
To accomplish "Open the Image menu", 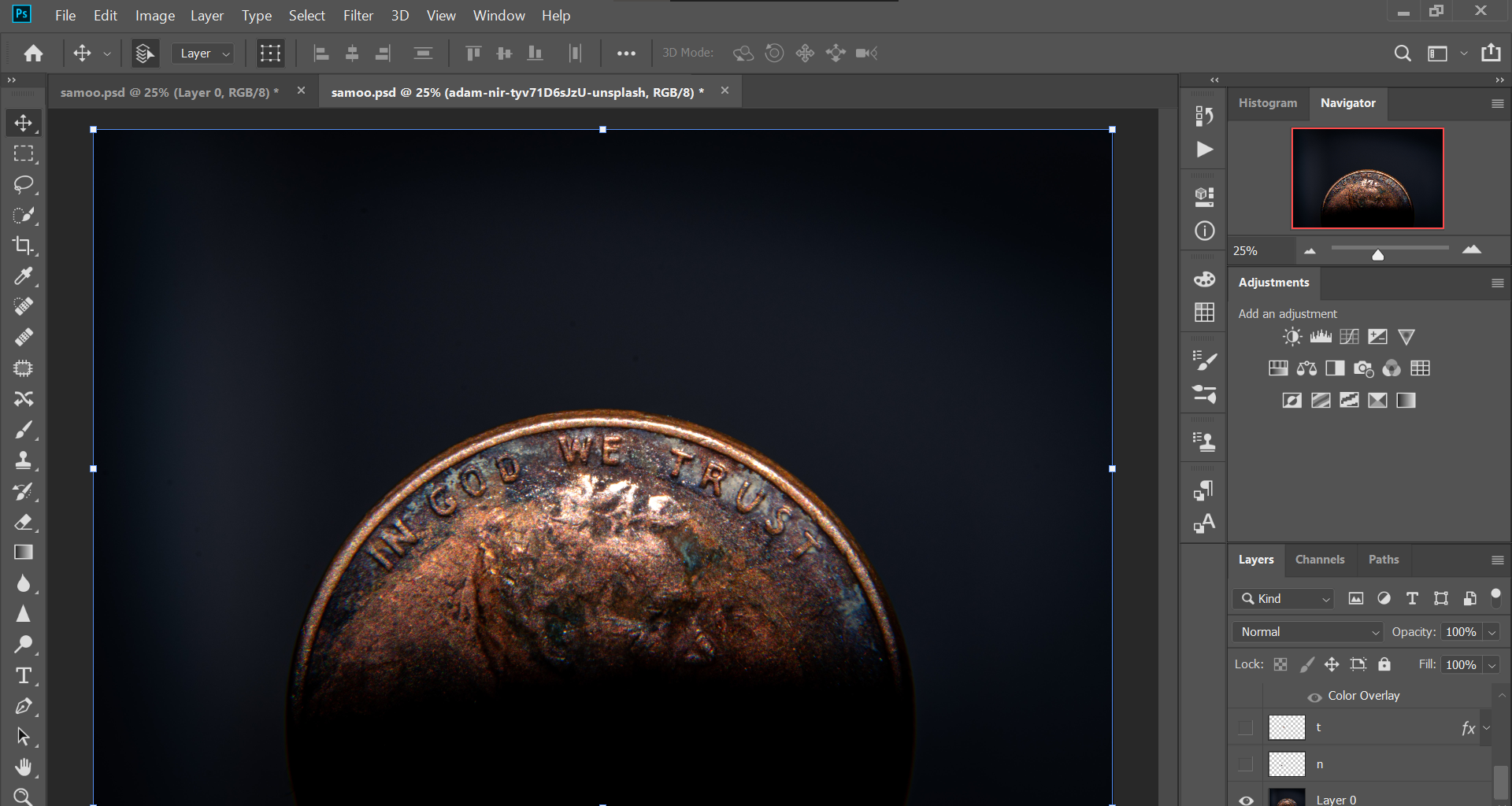I will [155, 16].
